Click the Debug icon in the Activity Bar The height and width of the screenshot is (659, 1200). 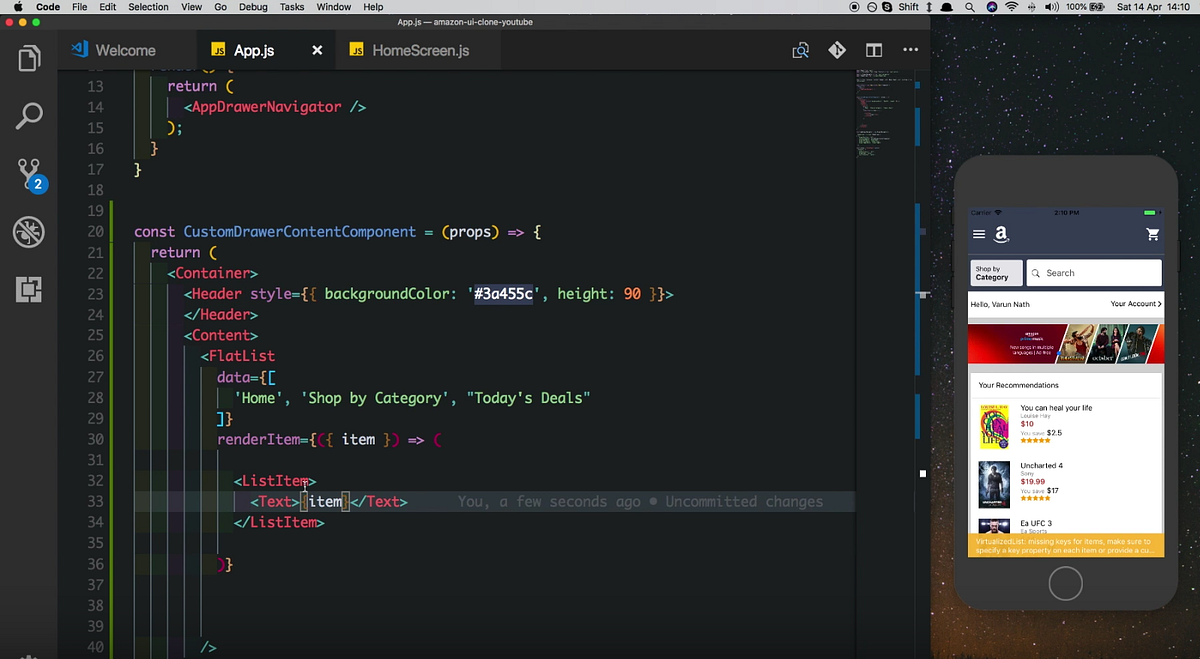[28, 232]
